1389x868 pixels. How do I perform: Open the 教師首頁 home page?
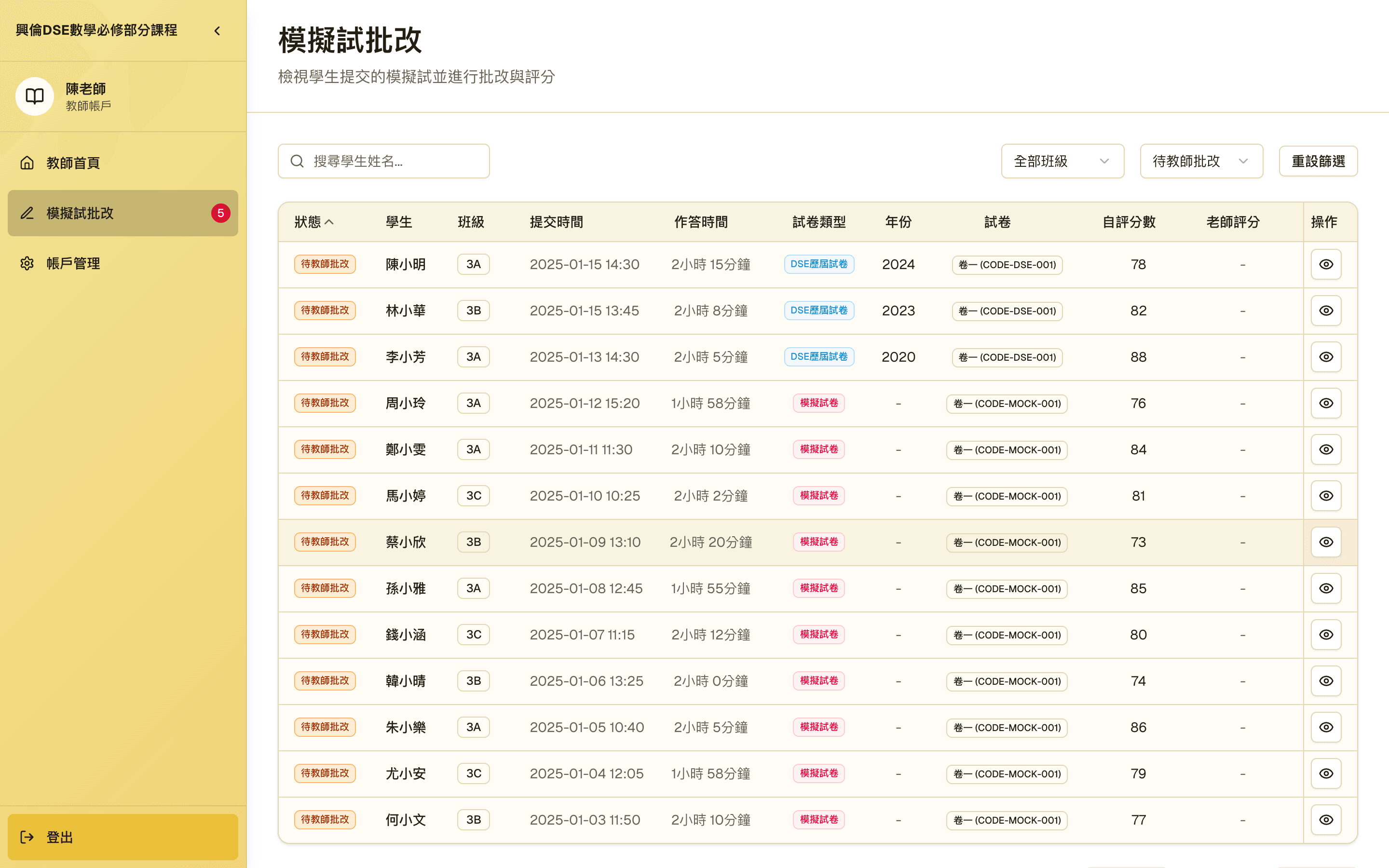pyautogui.click(x=123, y=163)
